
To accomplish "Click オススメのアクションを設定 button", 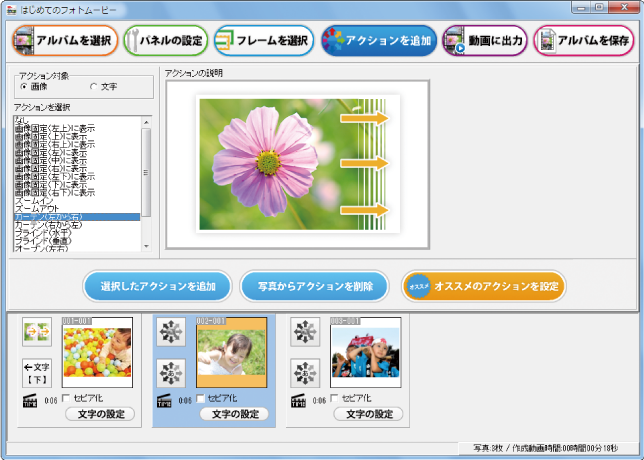I will coord(483,286).
